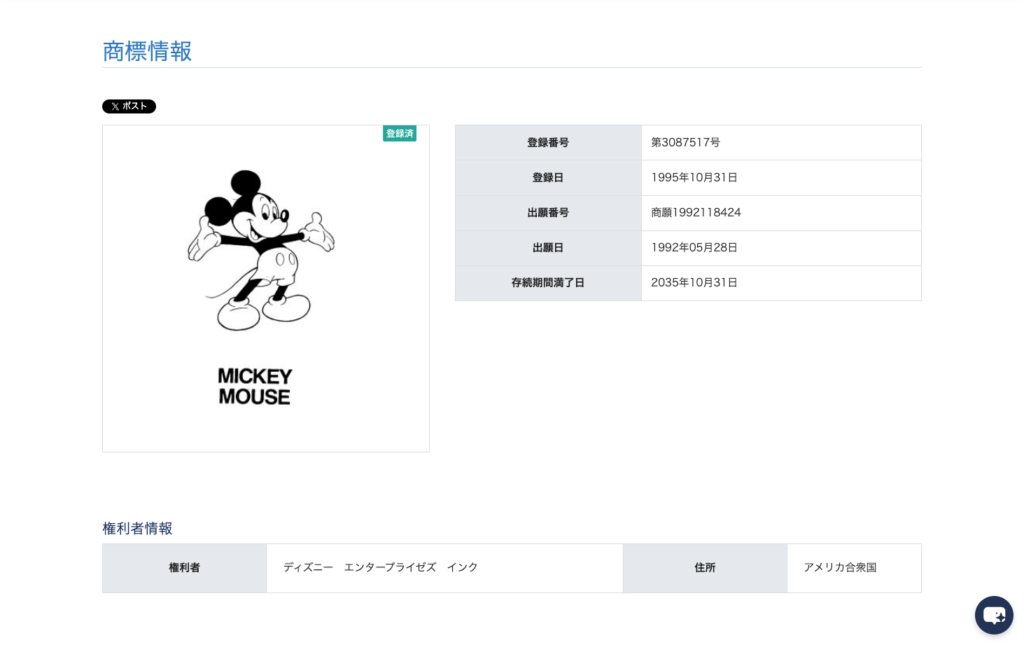
Task: Click the registration date 1995年10月31日
Action: [694, 178]
